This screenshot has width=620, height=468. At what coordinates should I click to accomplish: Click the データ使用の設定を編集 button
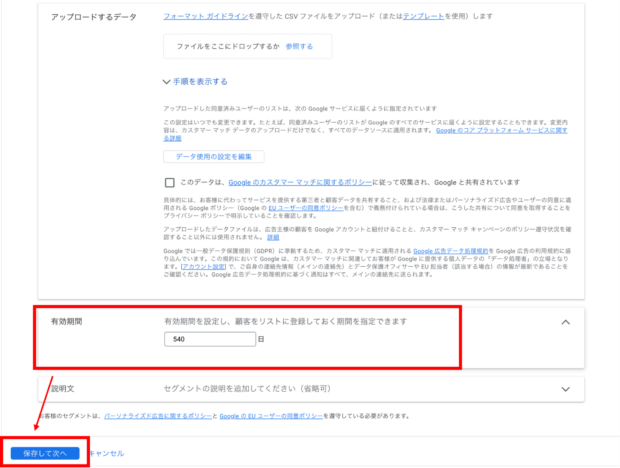(x=214, y=157)
